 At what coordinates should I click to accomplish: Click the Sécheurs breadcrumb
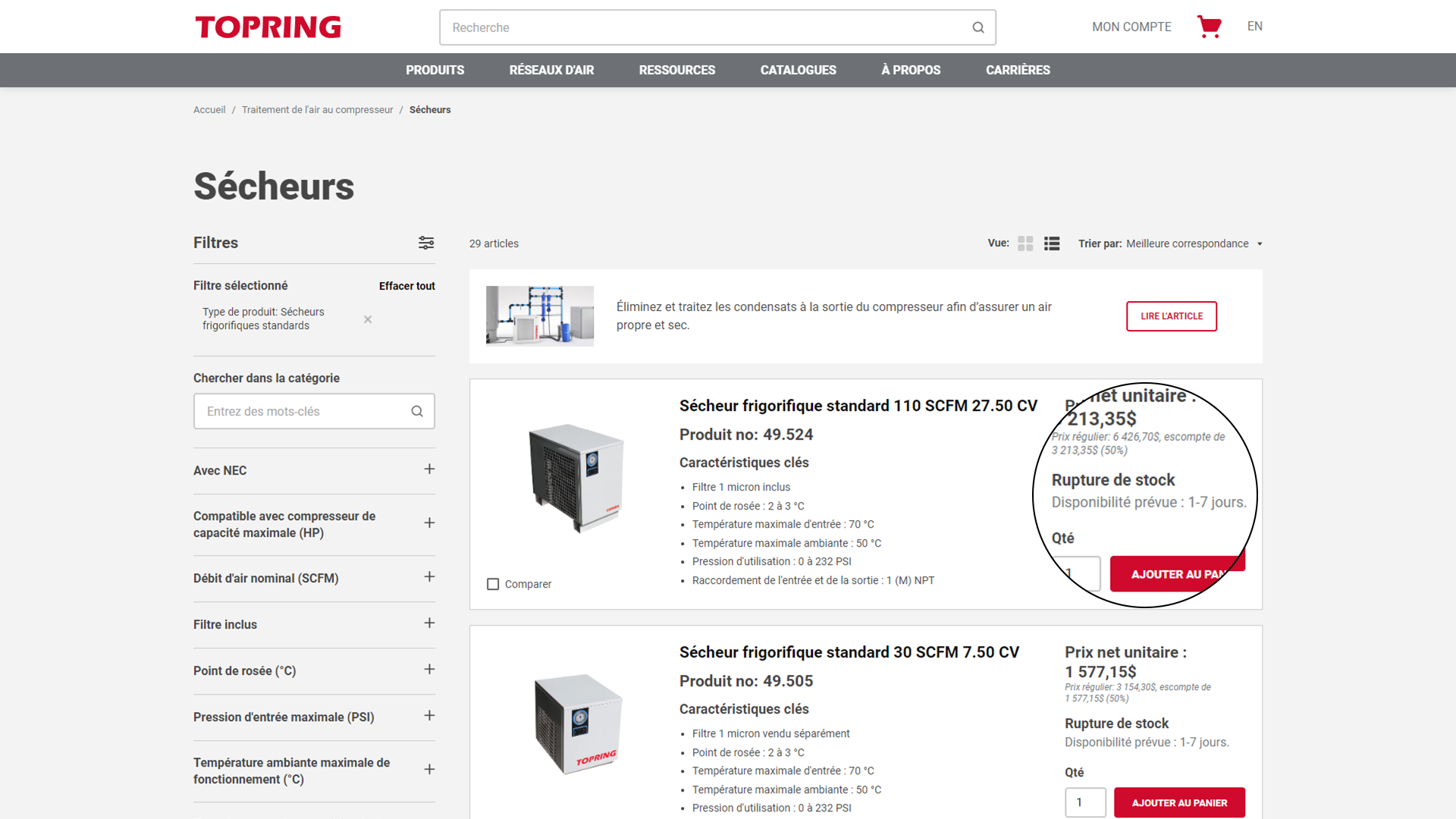click(430, 110)
